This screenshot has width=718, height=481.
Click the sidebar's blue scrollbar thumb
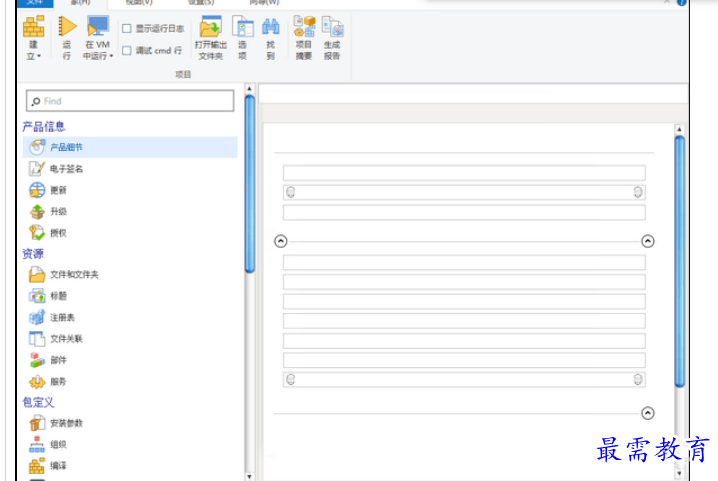[x=250, y=183]
